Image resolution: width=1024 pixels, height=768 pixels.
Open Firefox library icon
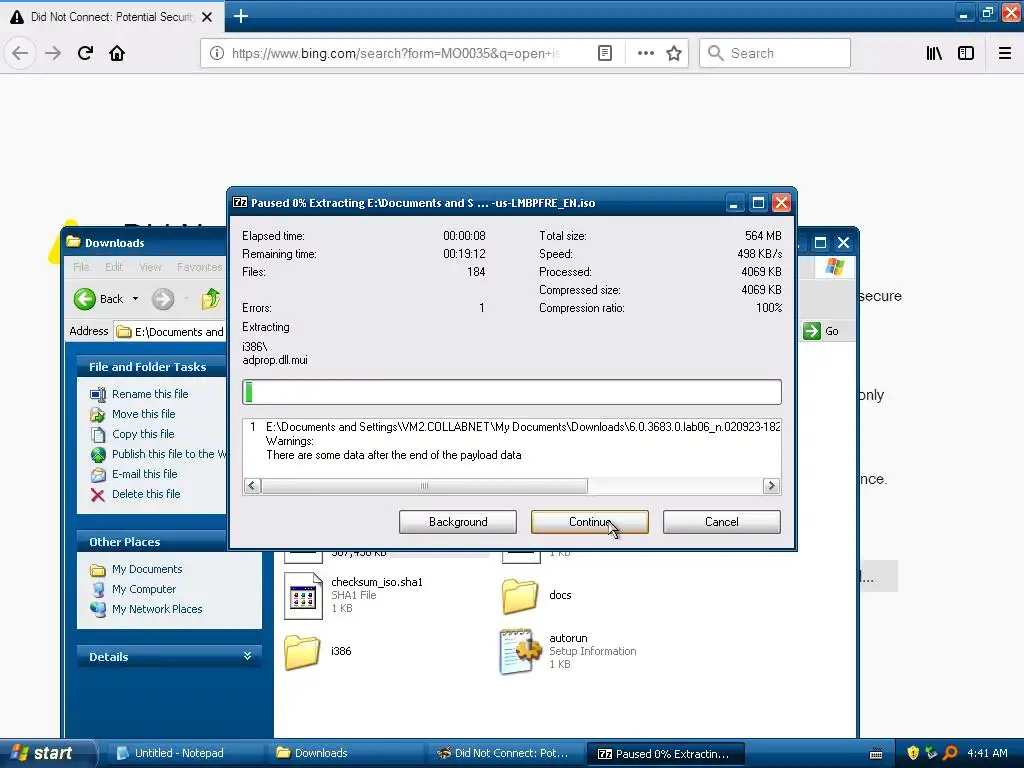click(934, 53)
